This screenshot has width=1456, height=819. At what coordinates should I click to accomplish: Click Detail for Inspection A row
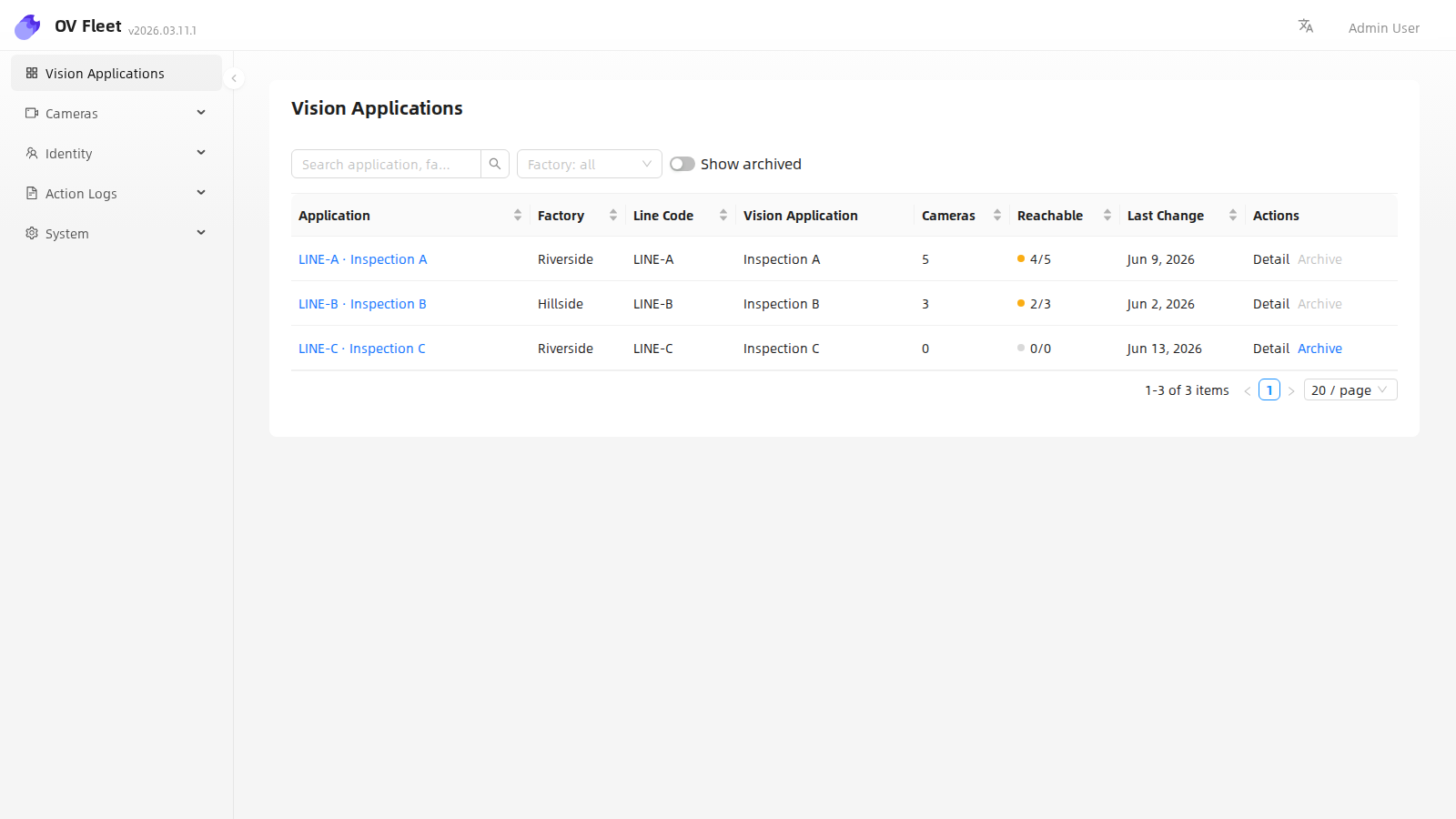point(1271,259)
